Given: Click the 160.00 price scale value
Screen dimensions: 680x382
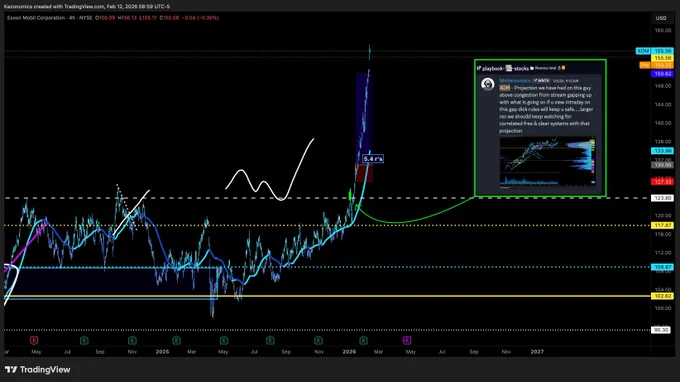Looking at the screenshot, I should (663, 30).
